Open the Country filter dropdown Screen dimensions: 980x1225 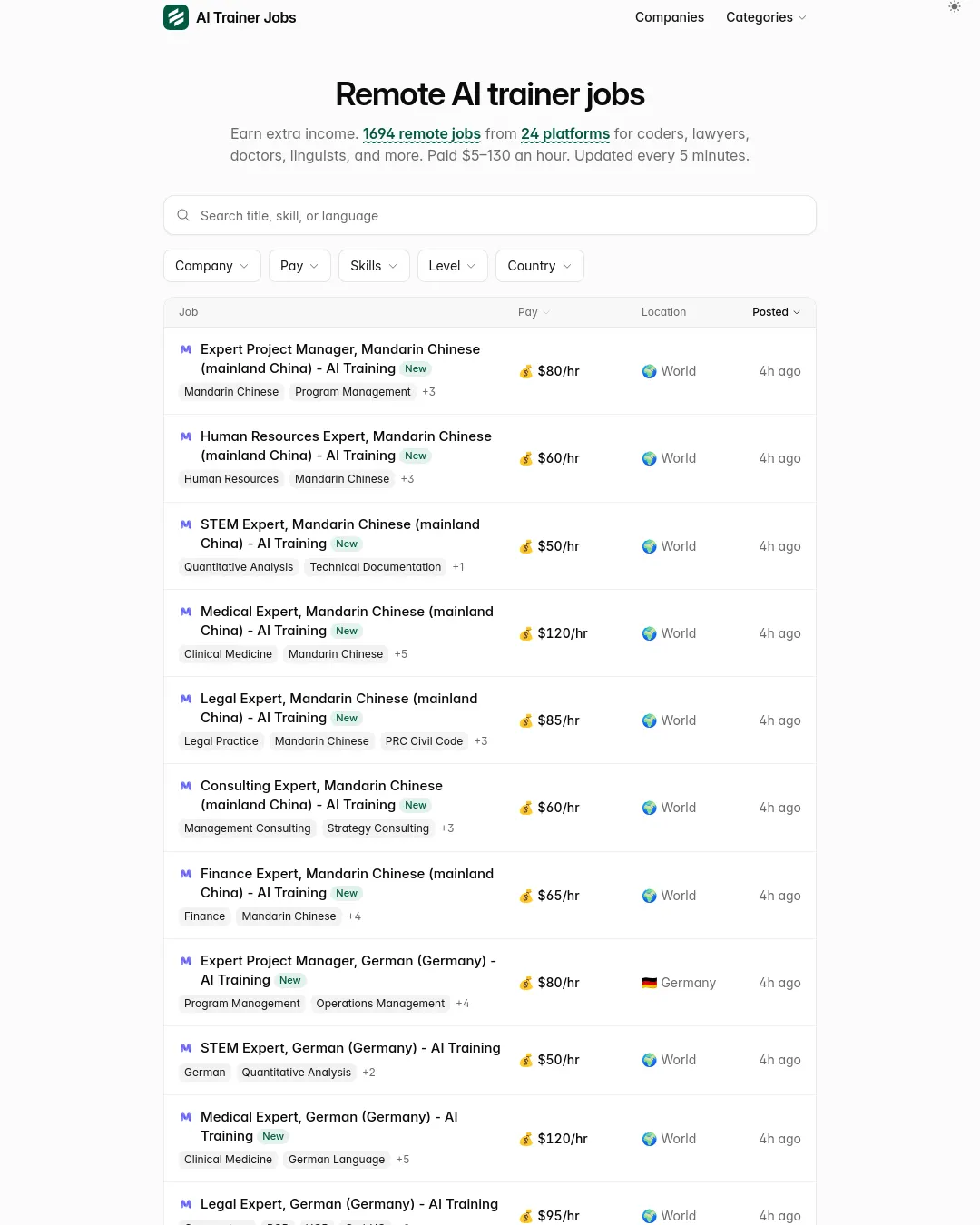click(540, 266)
